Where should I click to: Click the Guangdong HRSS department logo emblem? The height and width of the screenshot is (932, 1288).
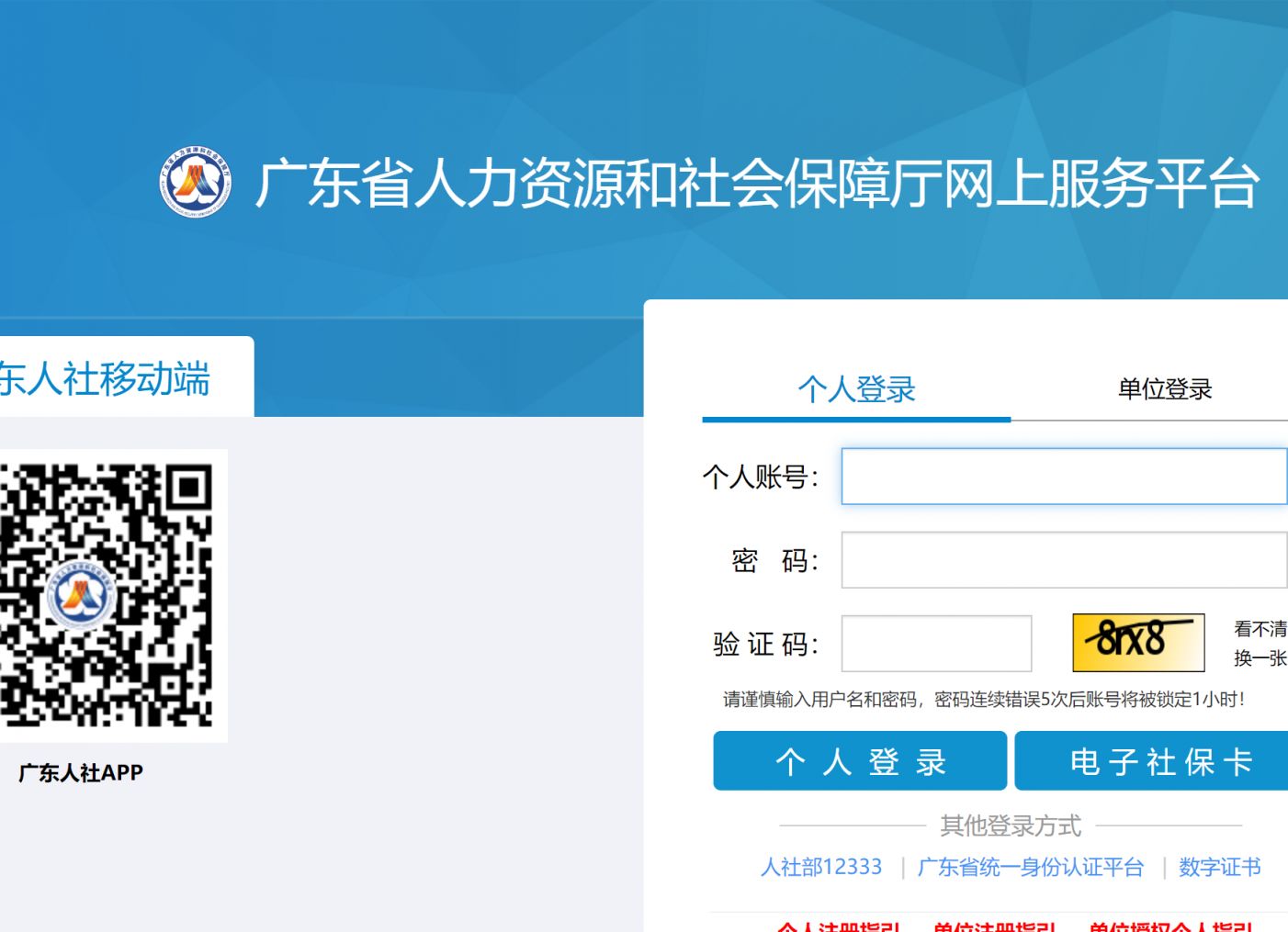point(194,182)
